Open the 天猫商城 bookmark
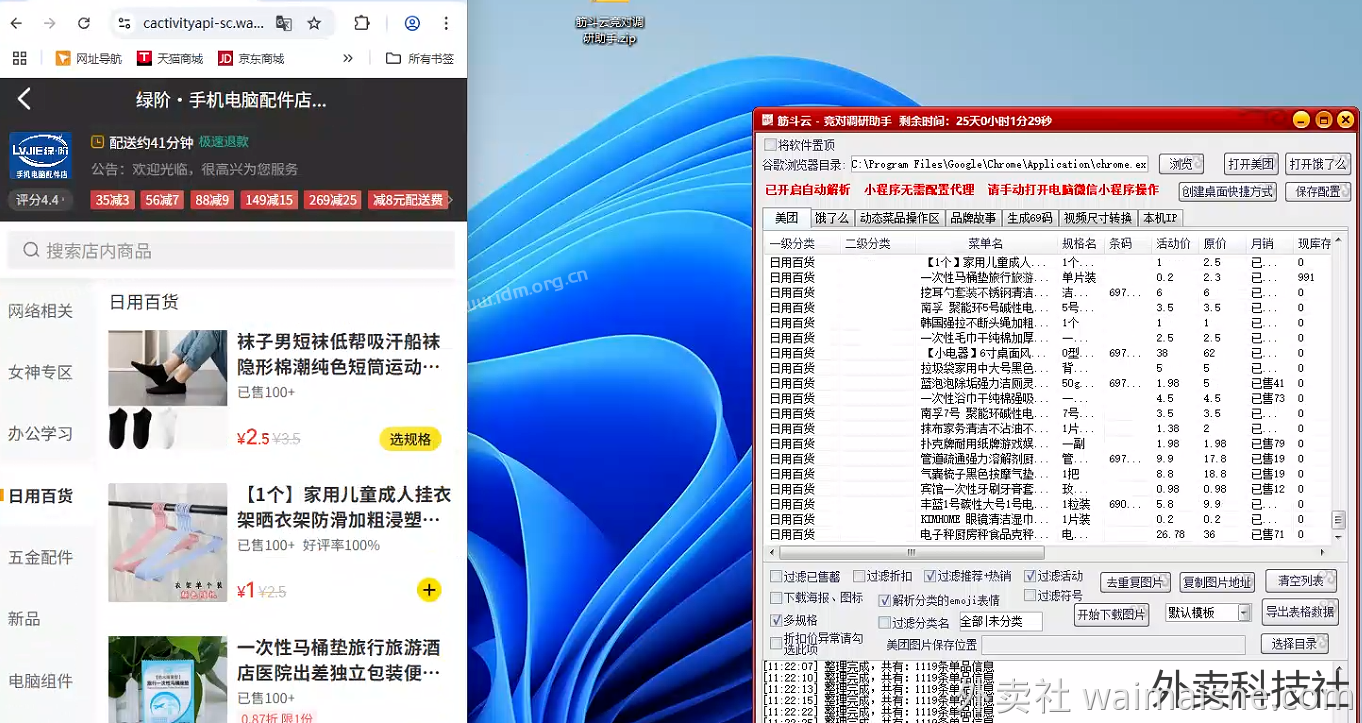The image size is (1362, 723). coord(170,58)
